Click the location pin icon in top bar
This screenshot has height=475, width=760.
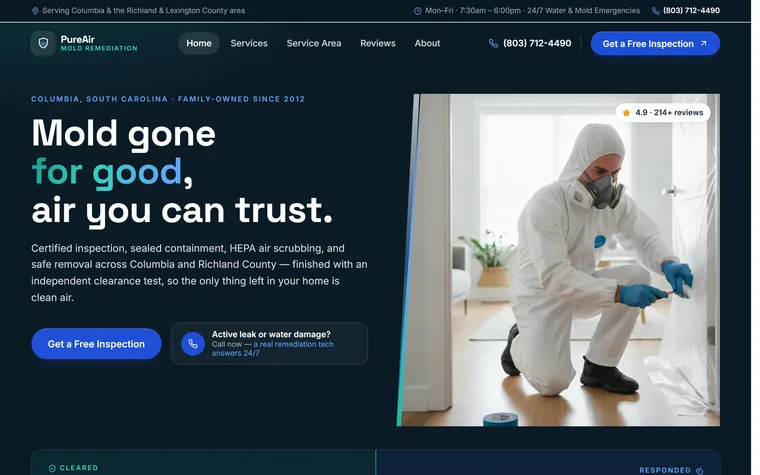tap(35, 11)
